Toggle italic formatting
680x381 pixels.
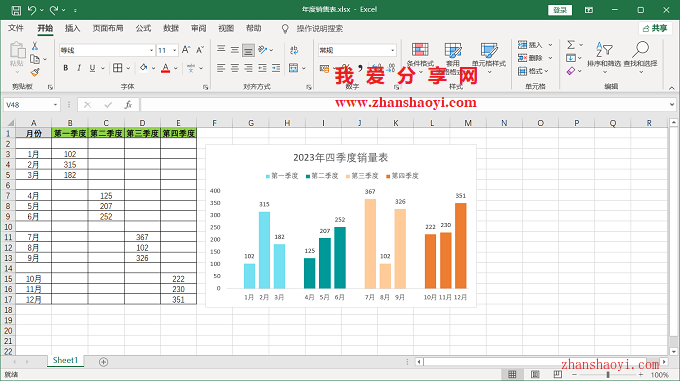pos(79,68)
